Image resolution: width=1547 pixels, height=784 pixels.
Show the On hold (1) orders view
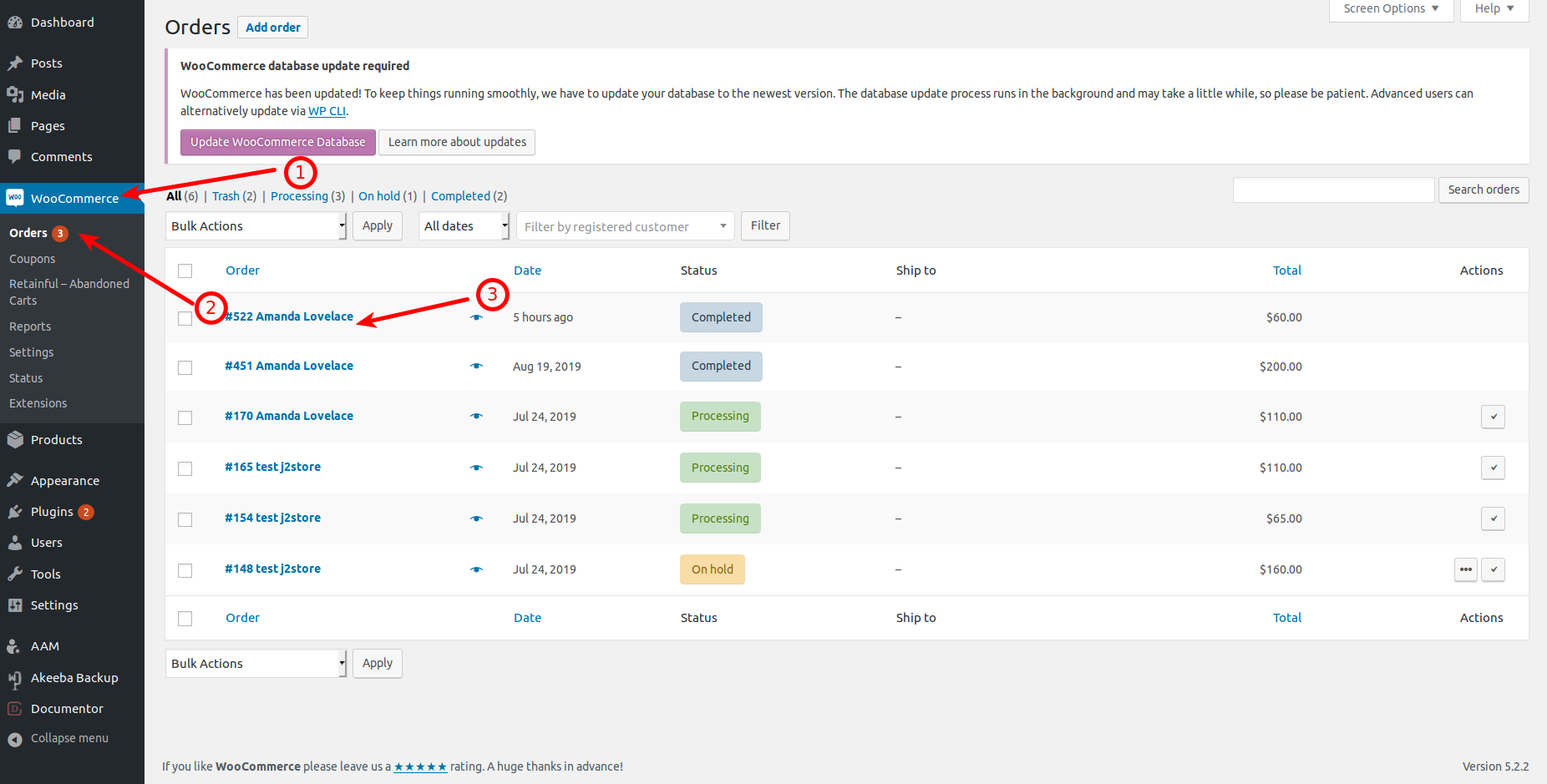pos(388,196)
